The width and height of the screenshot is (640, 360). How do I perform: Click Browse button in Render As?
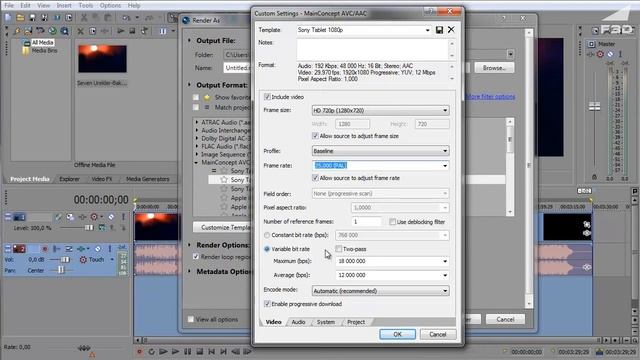pyautogui.click(x=494, y=68)
